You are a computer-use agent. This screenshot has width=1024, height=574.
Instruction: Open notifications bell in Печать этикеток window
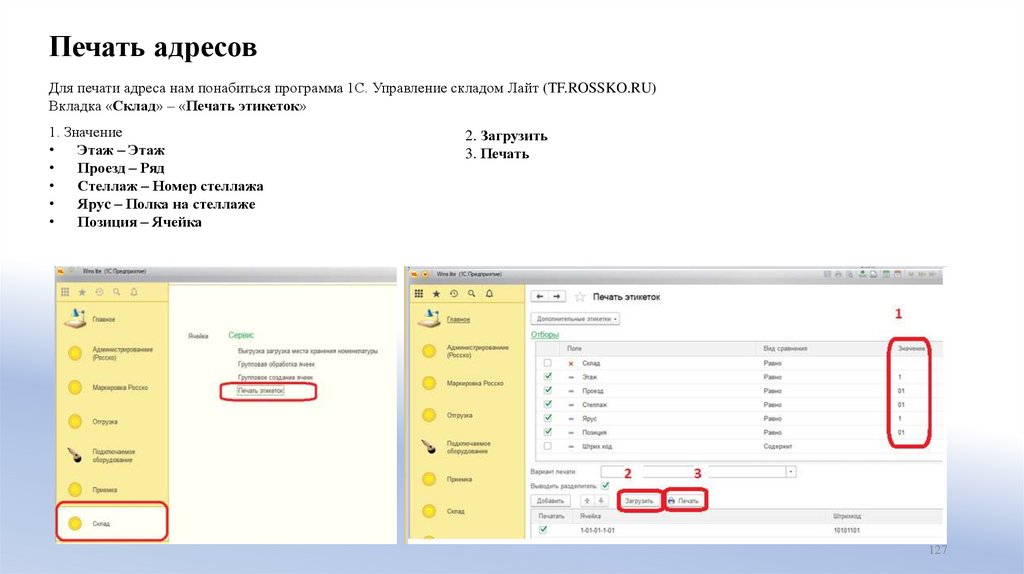tap(489, 294)
